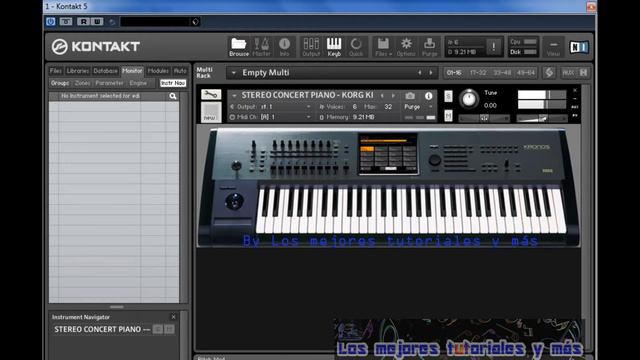Solo the Stereo Concert Piano instrument
The height and width of the screenshot is (360, 640).
448,96
